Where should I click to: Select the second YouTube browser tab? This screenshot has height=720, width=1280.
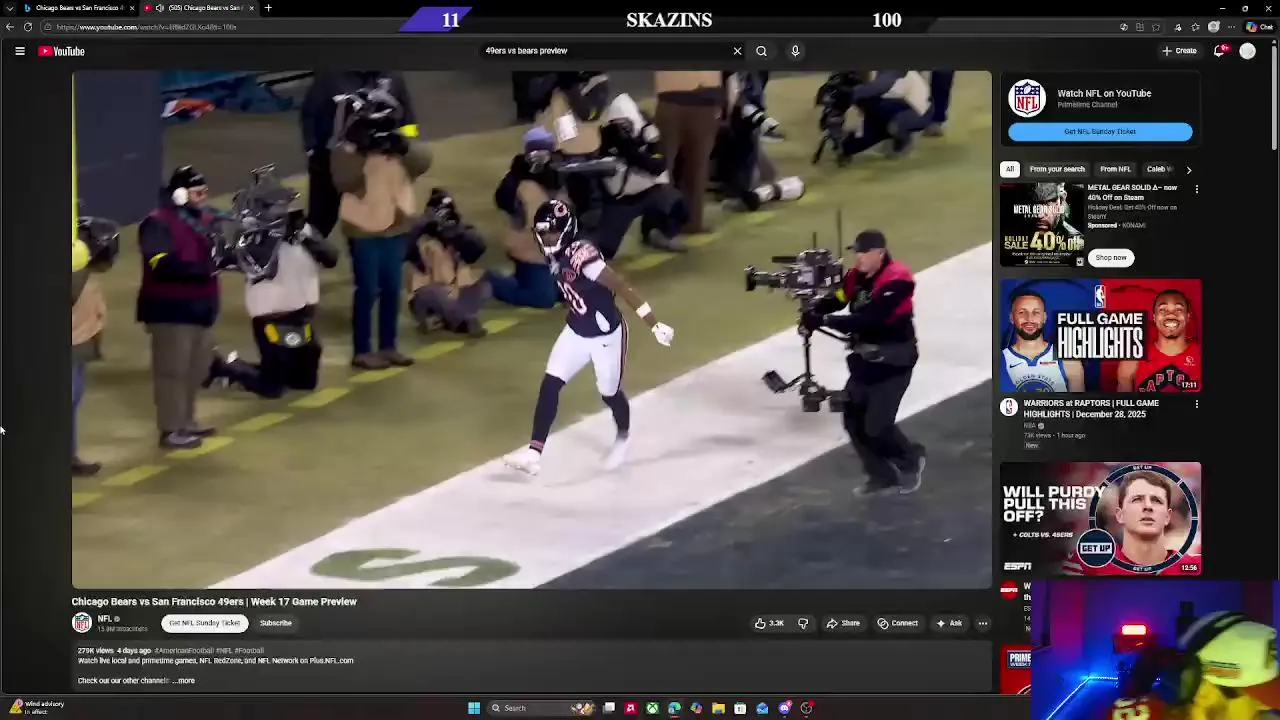coord(200,8)
